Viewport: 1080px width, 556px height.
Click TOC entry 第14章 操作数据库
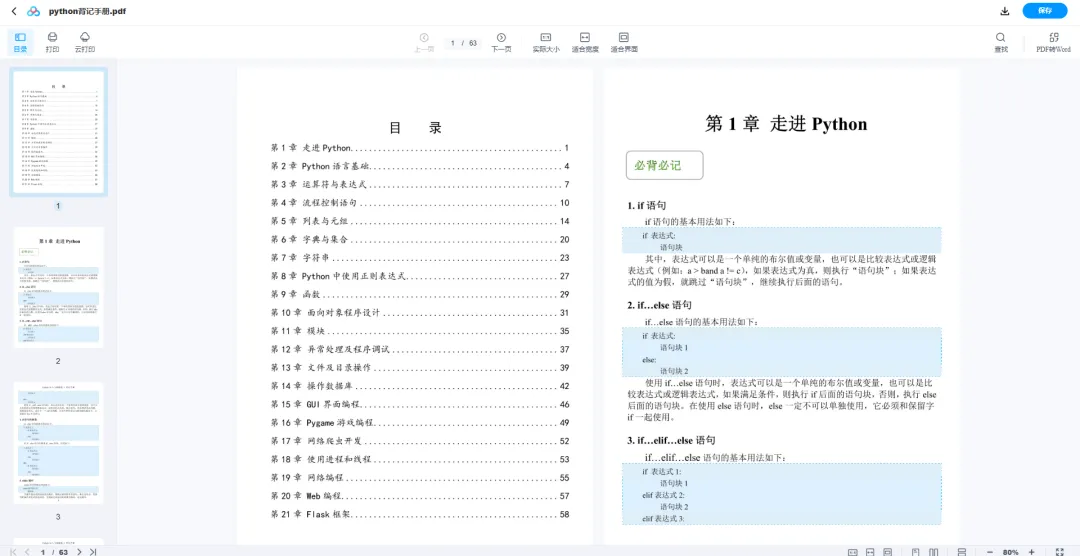point(420,386)
